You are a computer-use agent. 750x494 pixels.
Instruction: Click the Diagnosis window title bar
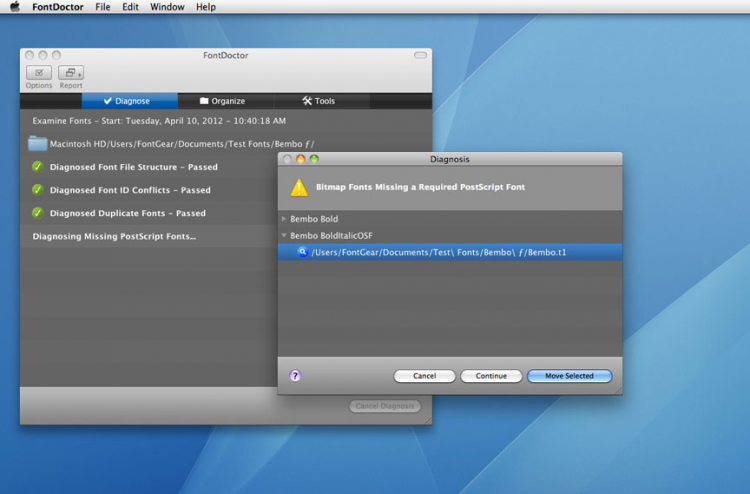[450, 159]
